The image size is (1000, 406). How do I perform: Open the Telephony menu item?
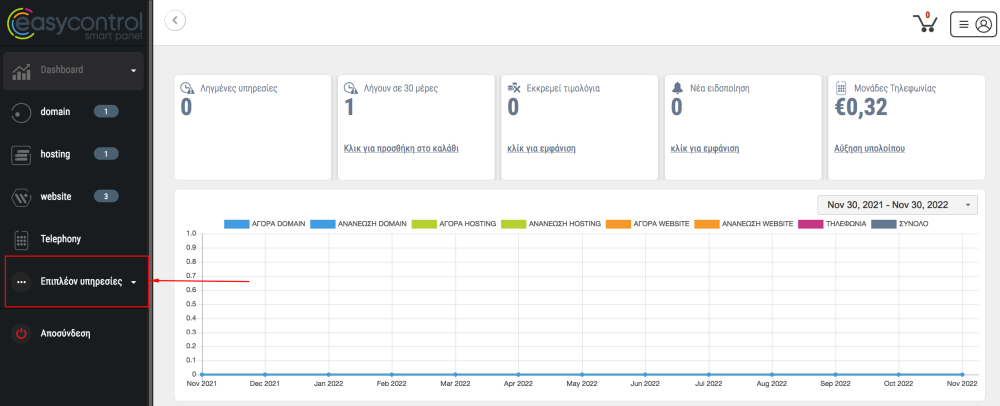pyautogui.click(x=61, y=240)
